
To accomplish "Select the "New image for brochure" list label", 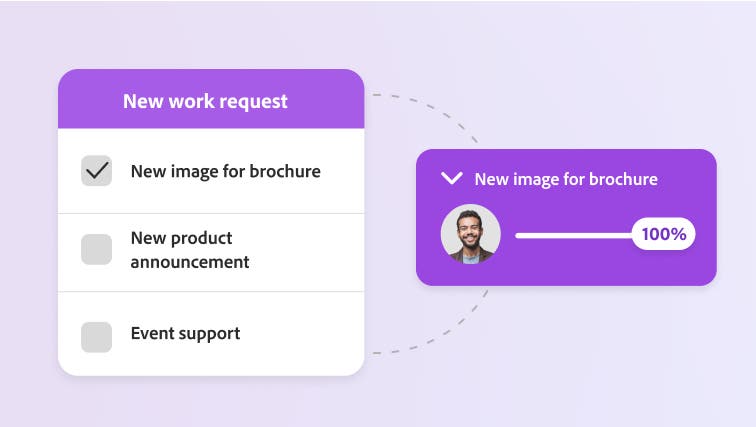I will point(225,171).
